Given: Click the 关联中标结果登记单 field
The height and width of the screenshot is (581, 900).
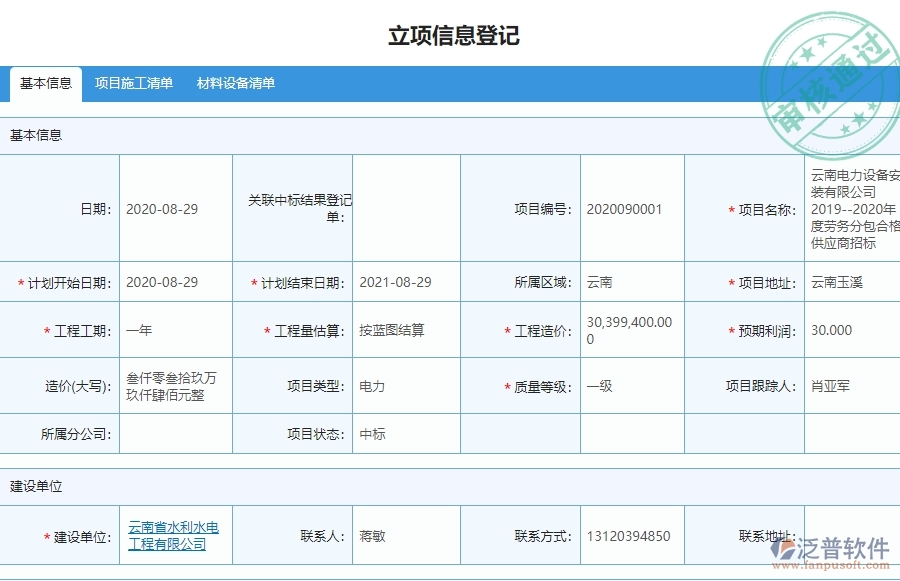Looking at the screenshot, I should [406, 207].
